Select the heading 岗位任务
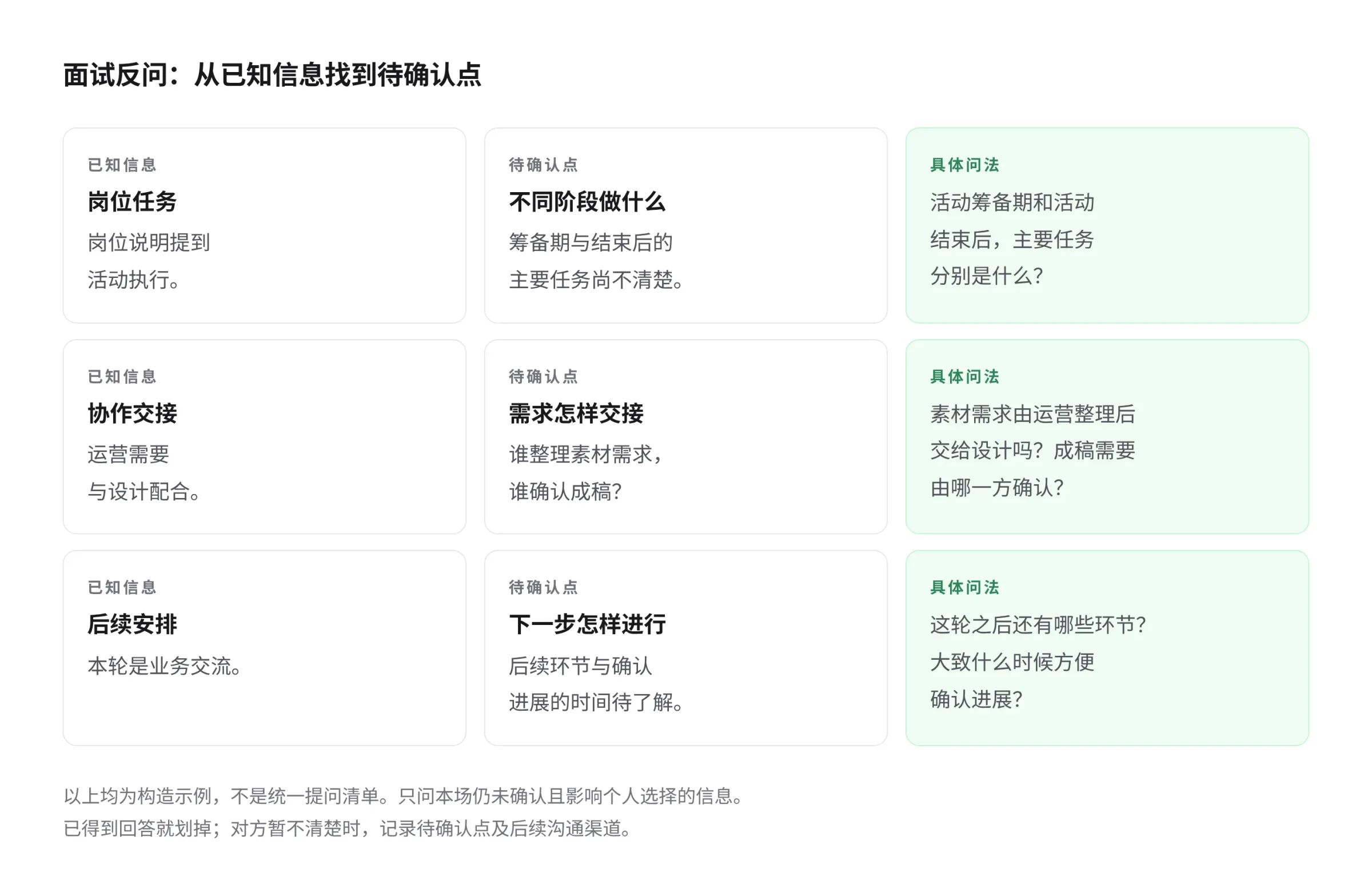The height and width of the screenshot is (896, 1372). 132,202
